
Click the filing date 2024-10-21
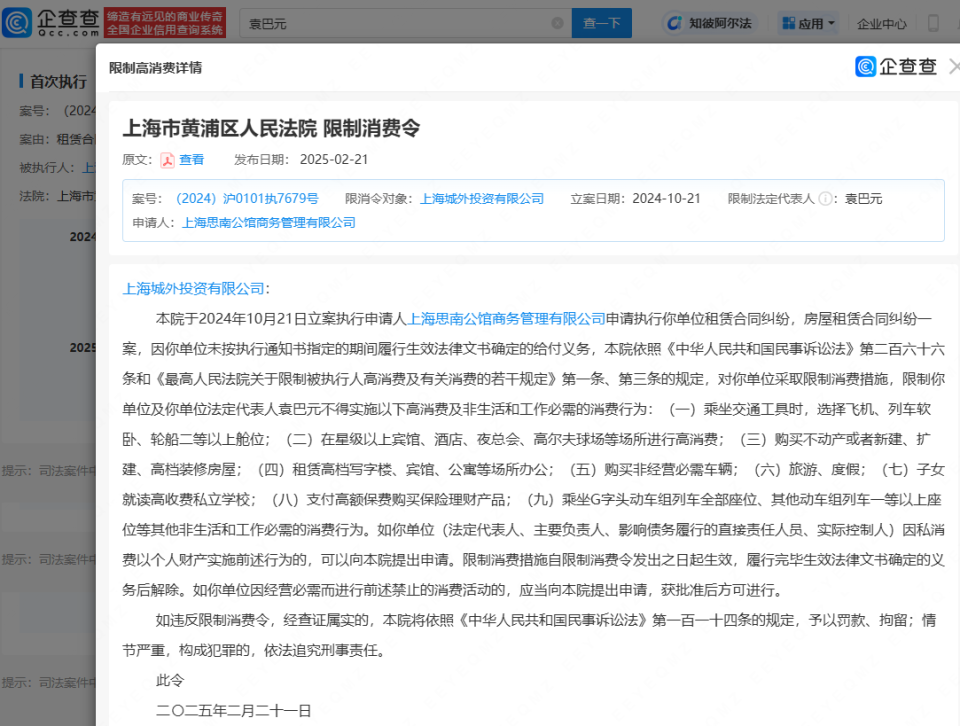point(666,198)
